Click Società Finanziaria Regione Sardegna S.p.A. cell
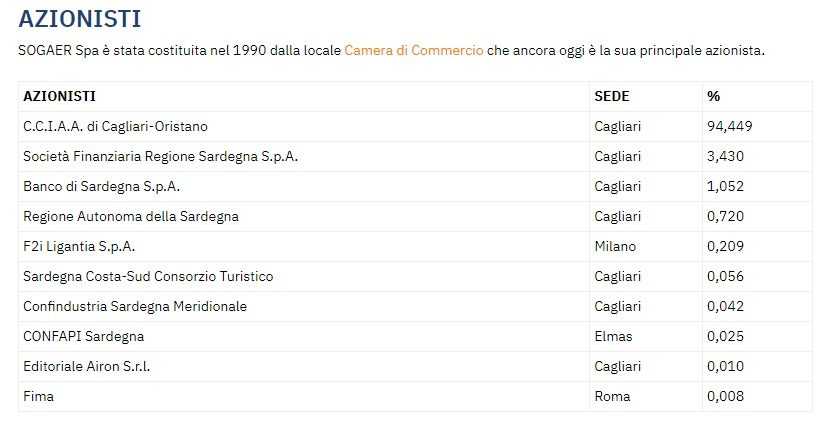Viewport: 826px width, 439px height. (304, 157)
